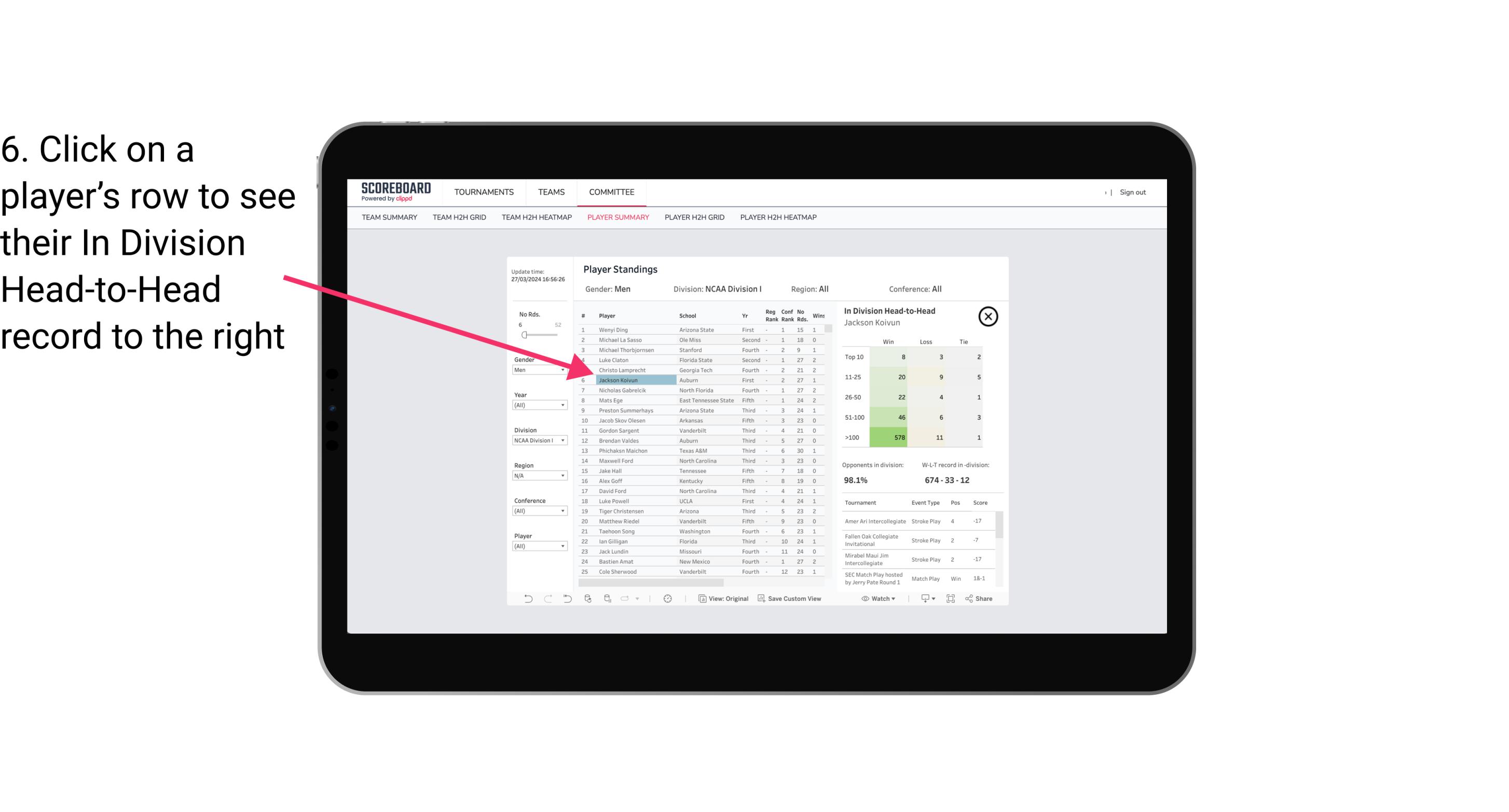The width and height of the screenshot is (1509, 812).
Task: Switch to PLAYER H2H GRID tab
Action: (694, 218)
